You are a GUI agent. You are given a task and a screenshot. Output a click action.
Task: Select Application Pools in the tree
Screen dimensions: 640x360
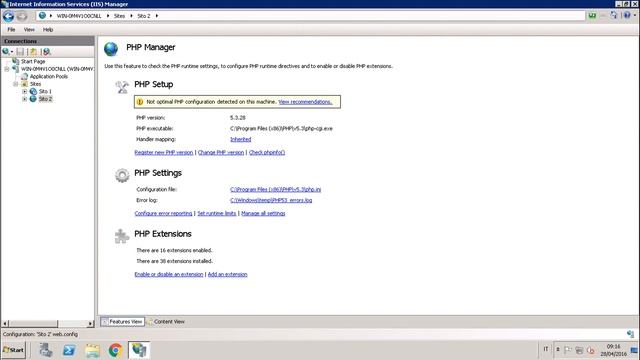pos(49,76)
